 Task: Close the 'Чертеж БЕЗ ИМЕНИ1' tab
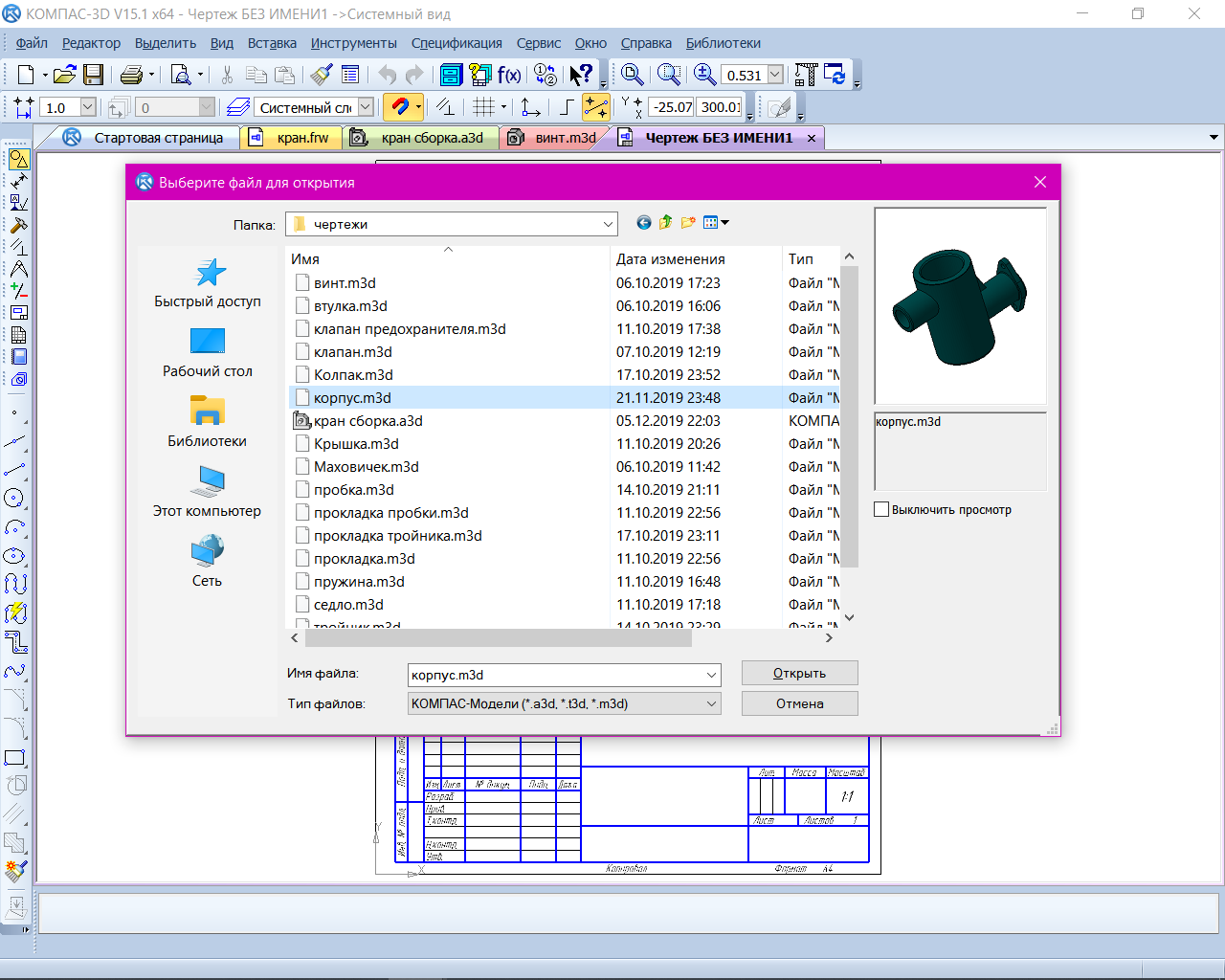(812, 138)
